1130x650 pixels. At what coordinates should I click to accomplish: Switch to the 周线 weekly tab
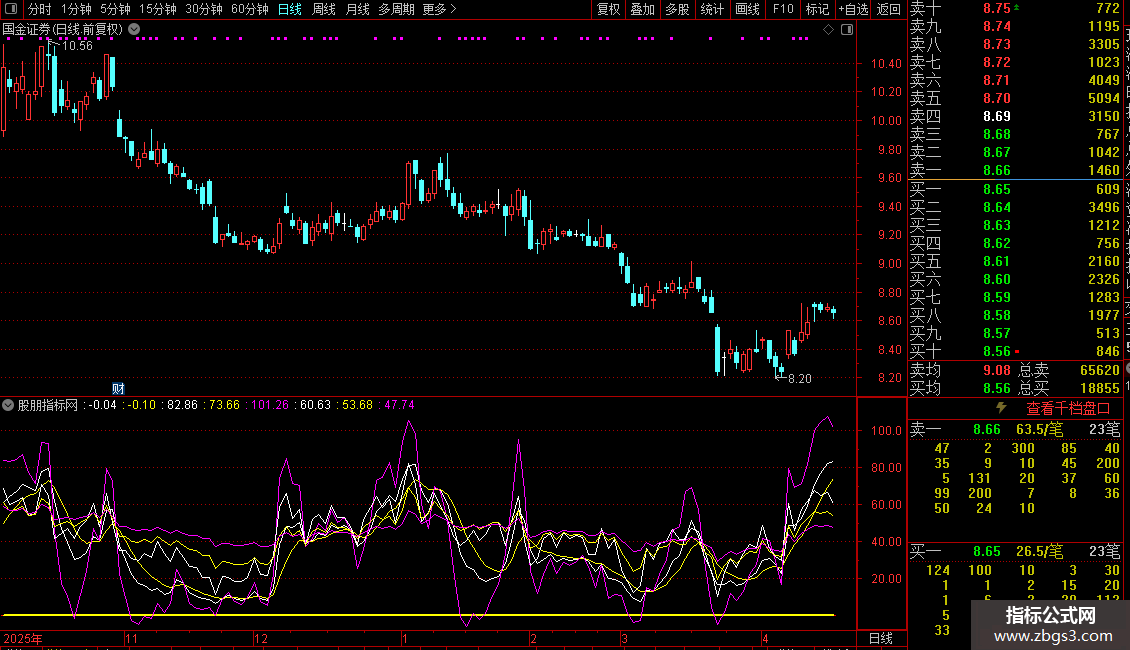point(324,9)
